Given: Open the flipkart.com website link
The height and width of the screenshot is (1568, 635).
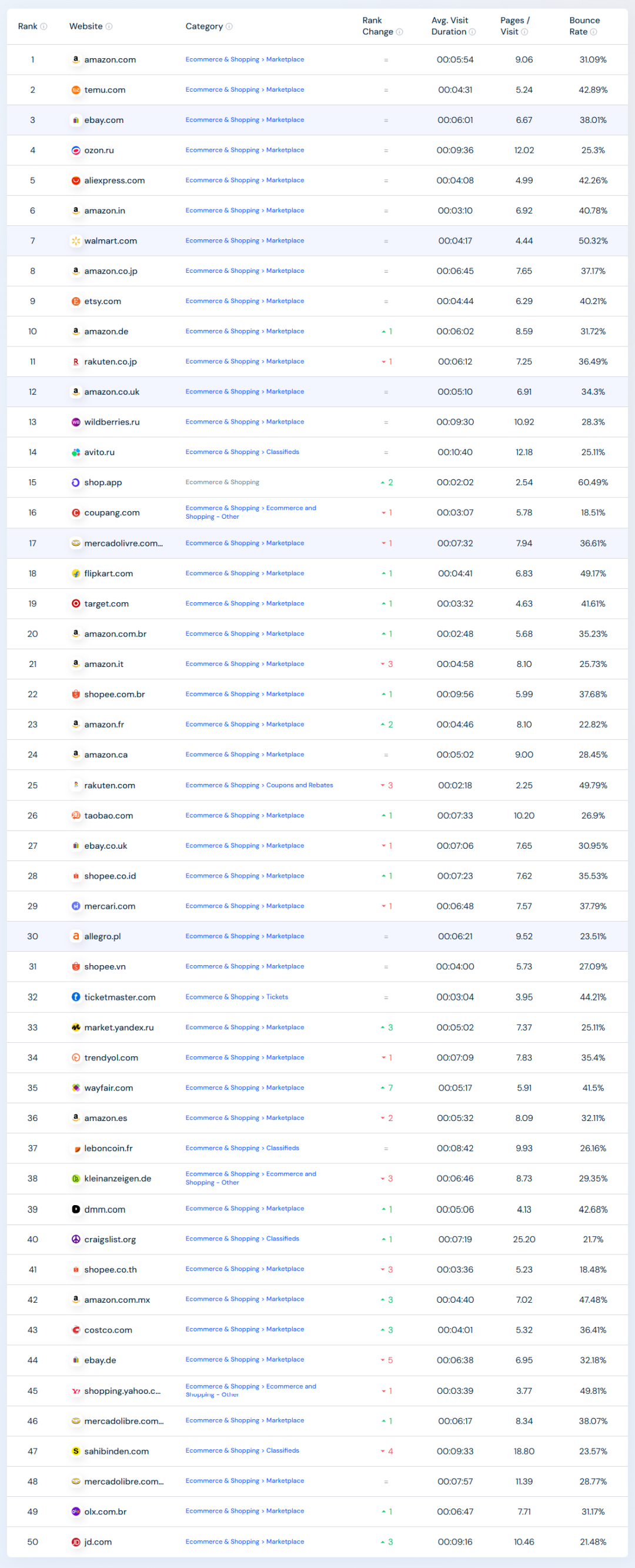Looking at the screenshot, I should tap(108, 573).
